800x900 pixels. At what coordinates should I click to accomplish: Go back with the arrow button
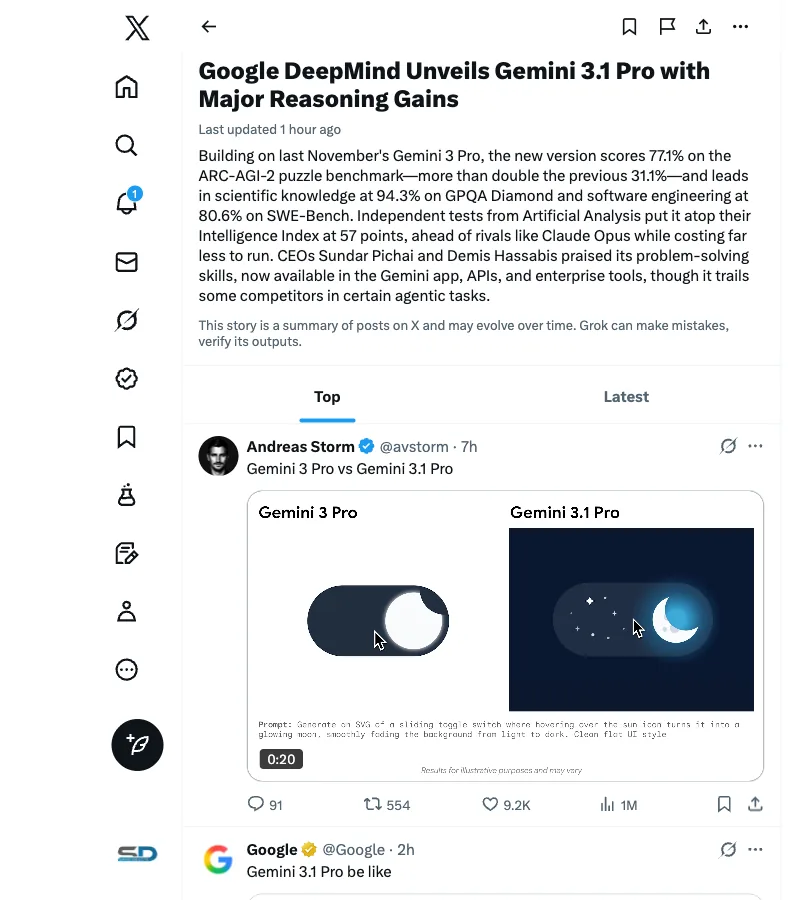[x=208, y=27]
